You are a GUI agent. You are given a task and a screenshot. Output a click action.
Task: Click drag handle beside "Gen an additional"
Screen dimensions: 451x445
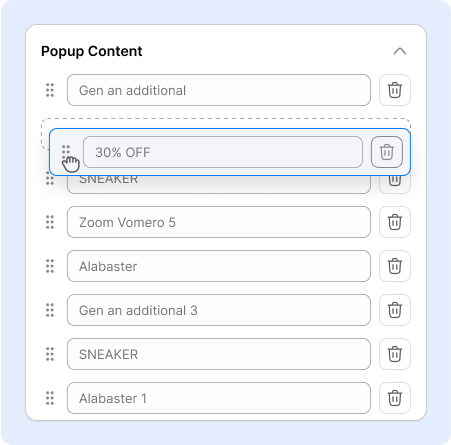[50, 90]
